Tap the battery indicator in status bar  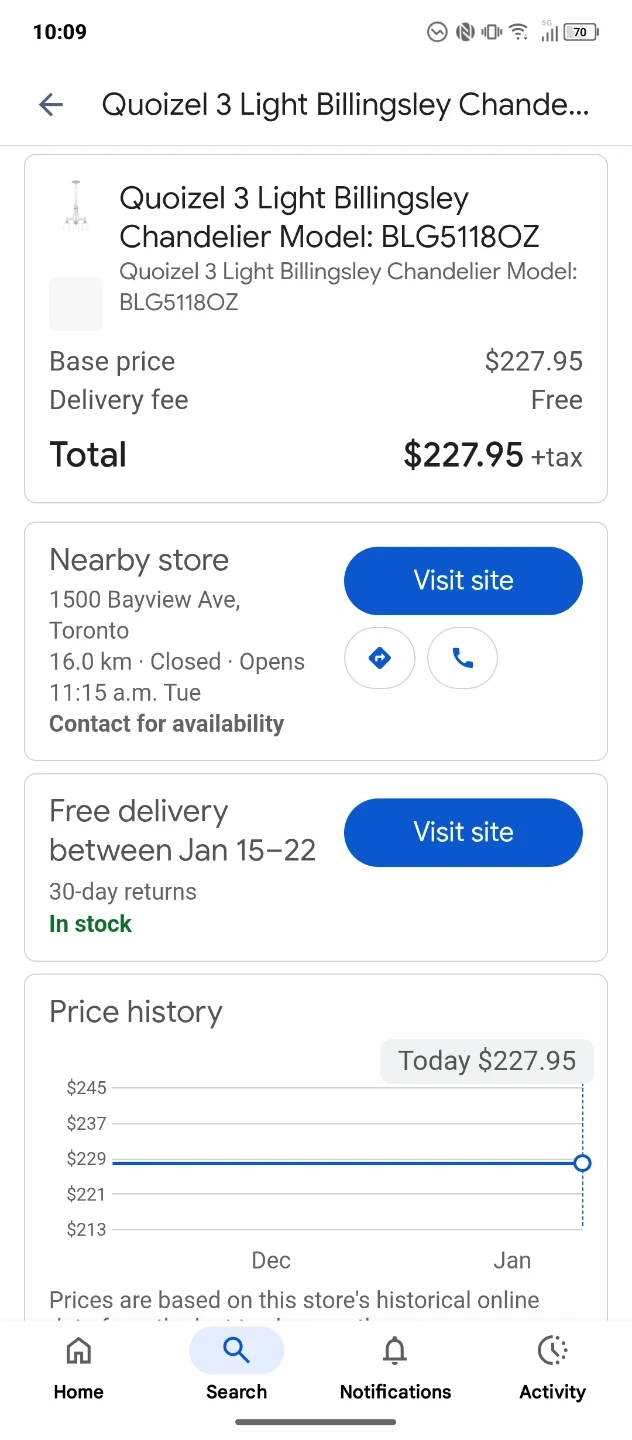(x=580, y=32)
